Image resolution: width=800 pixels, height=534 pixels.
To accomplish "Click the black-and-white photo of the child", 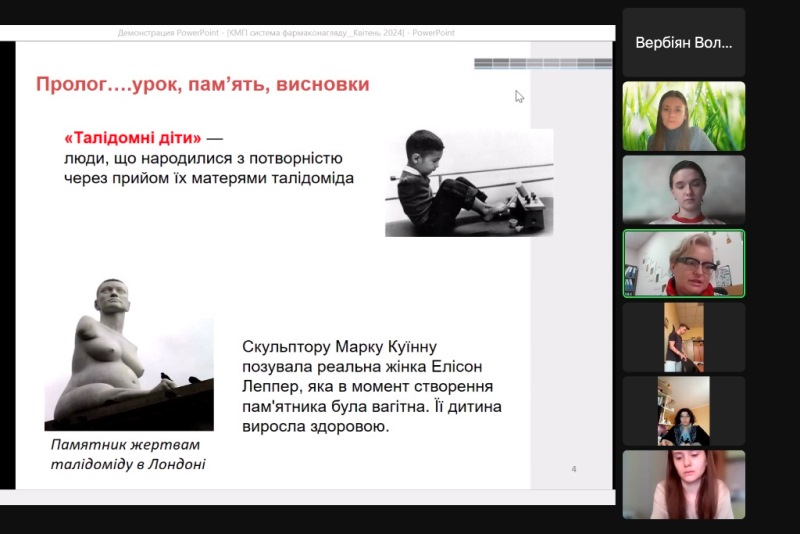I will [x=469, y=183].
